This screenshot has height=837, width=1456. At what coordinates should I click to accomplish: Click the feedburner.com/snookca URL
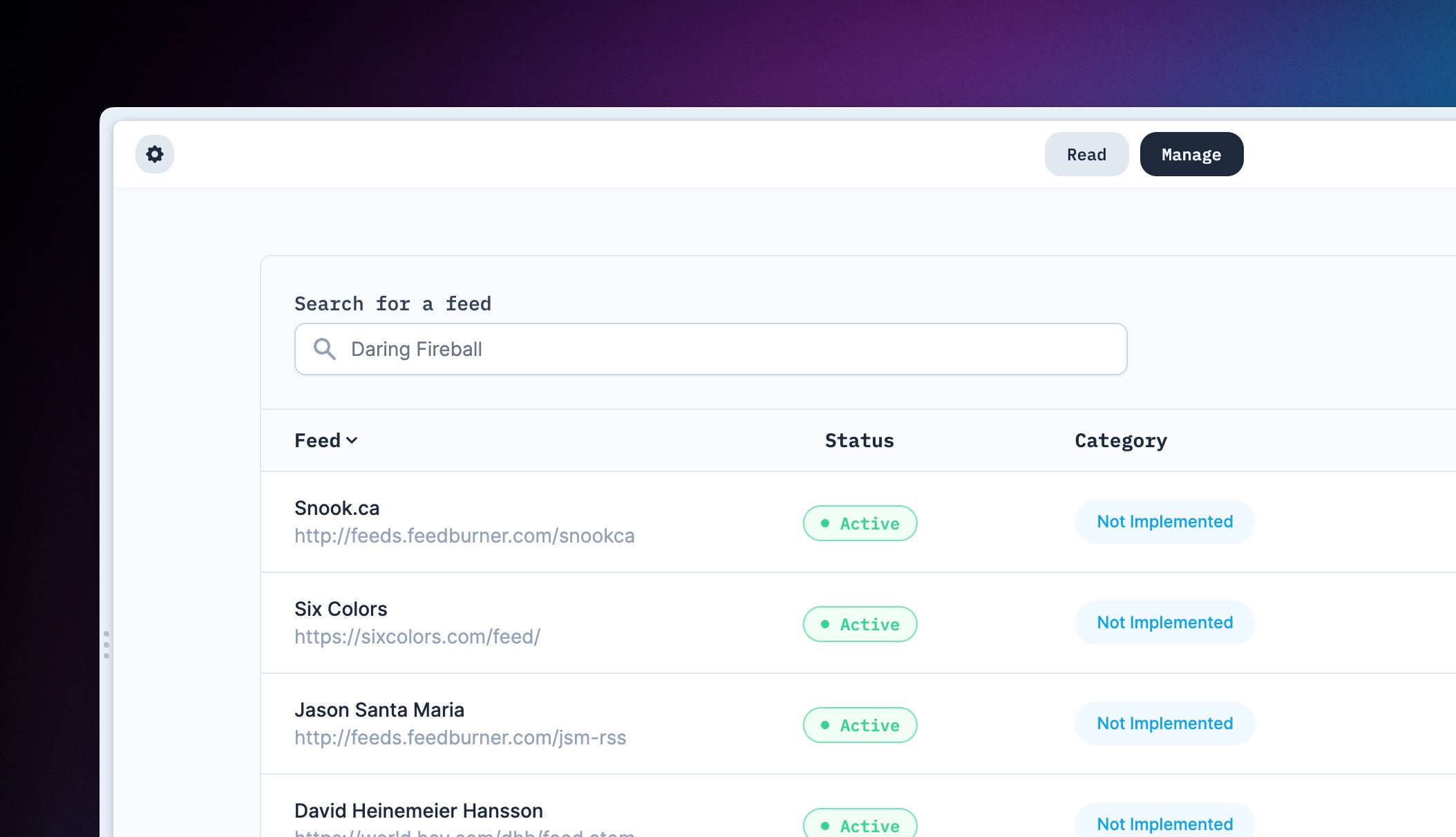[464, 536]
